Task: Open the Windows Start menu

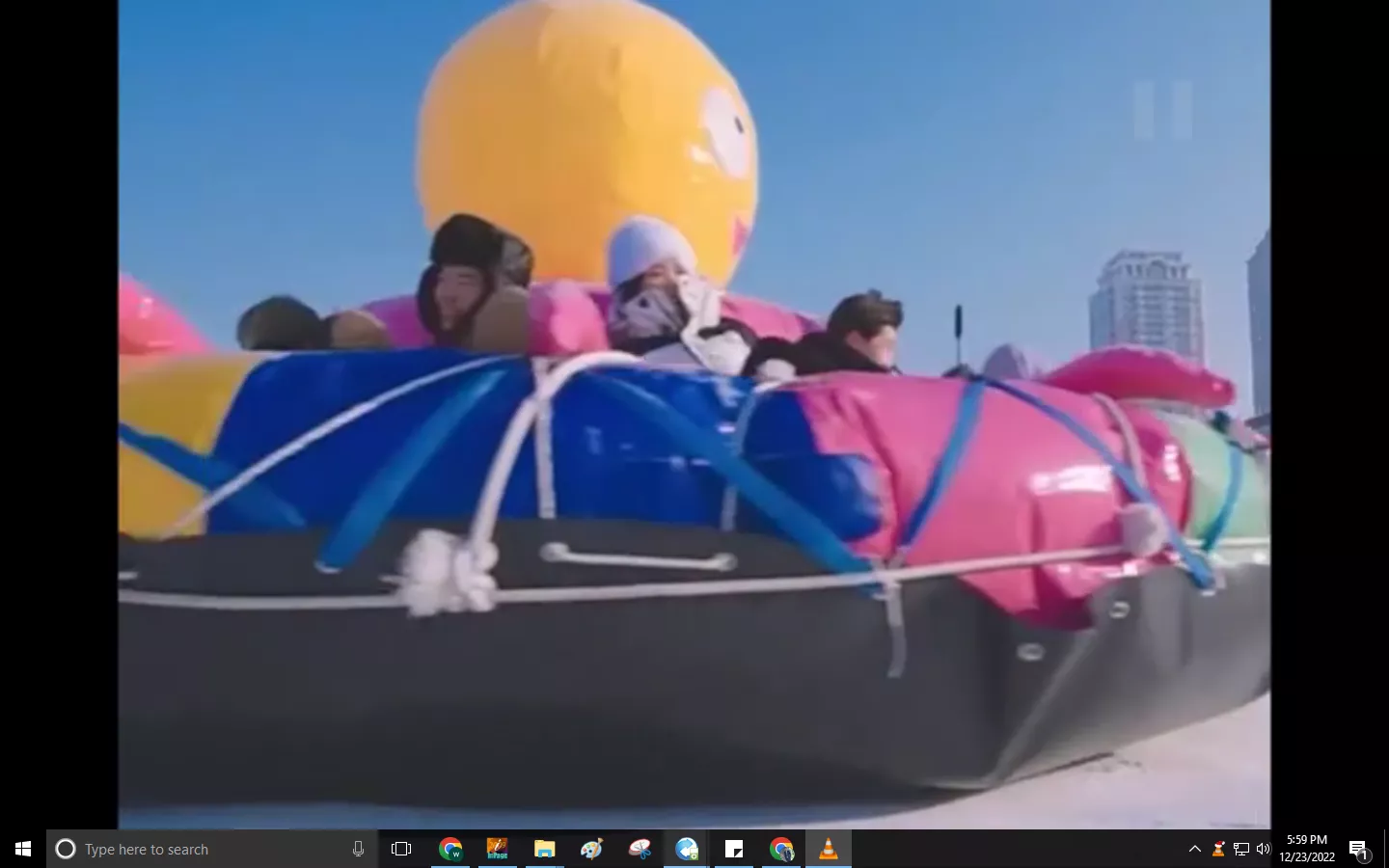Action: (23, 849)
